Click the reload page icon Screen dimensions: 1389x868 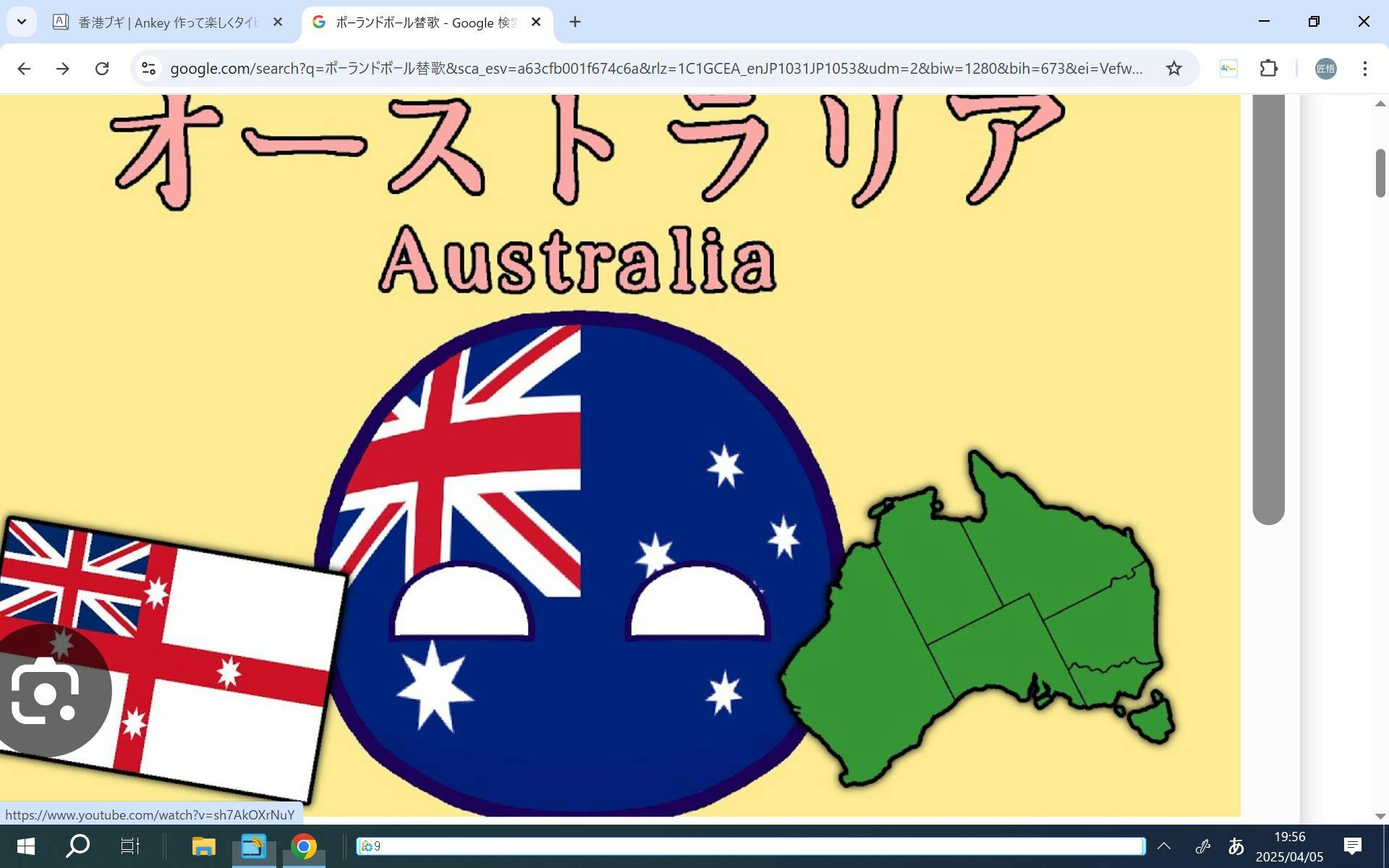102,69
